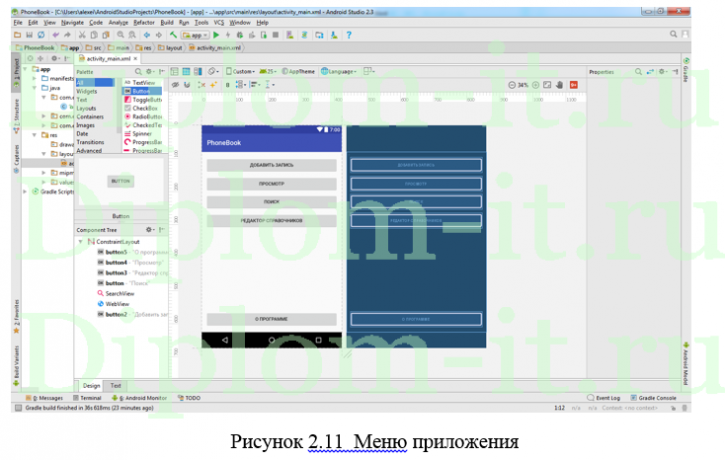This screenshot has height=460, width=725.
Task: Open the Gradle Console at bottom right
Action: [x=653, y=398]
